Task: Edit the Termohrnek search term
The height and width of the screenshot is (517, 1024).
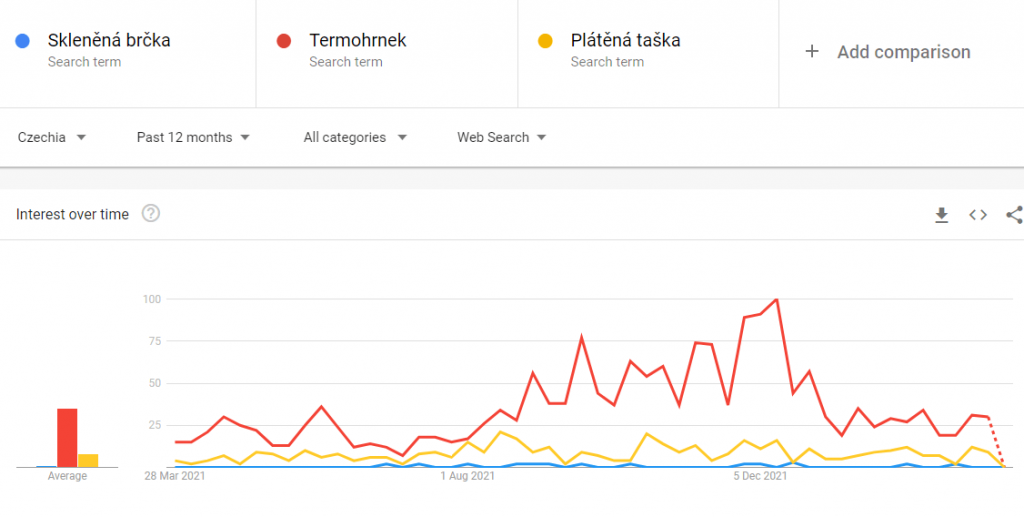Action: tap(358, 41)
